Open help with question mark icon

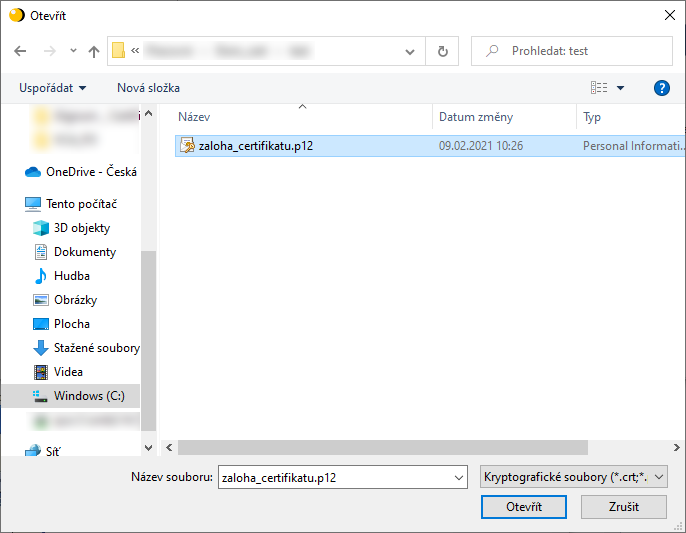click(662, 88)
